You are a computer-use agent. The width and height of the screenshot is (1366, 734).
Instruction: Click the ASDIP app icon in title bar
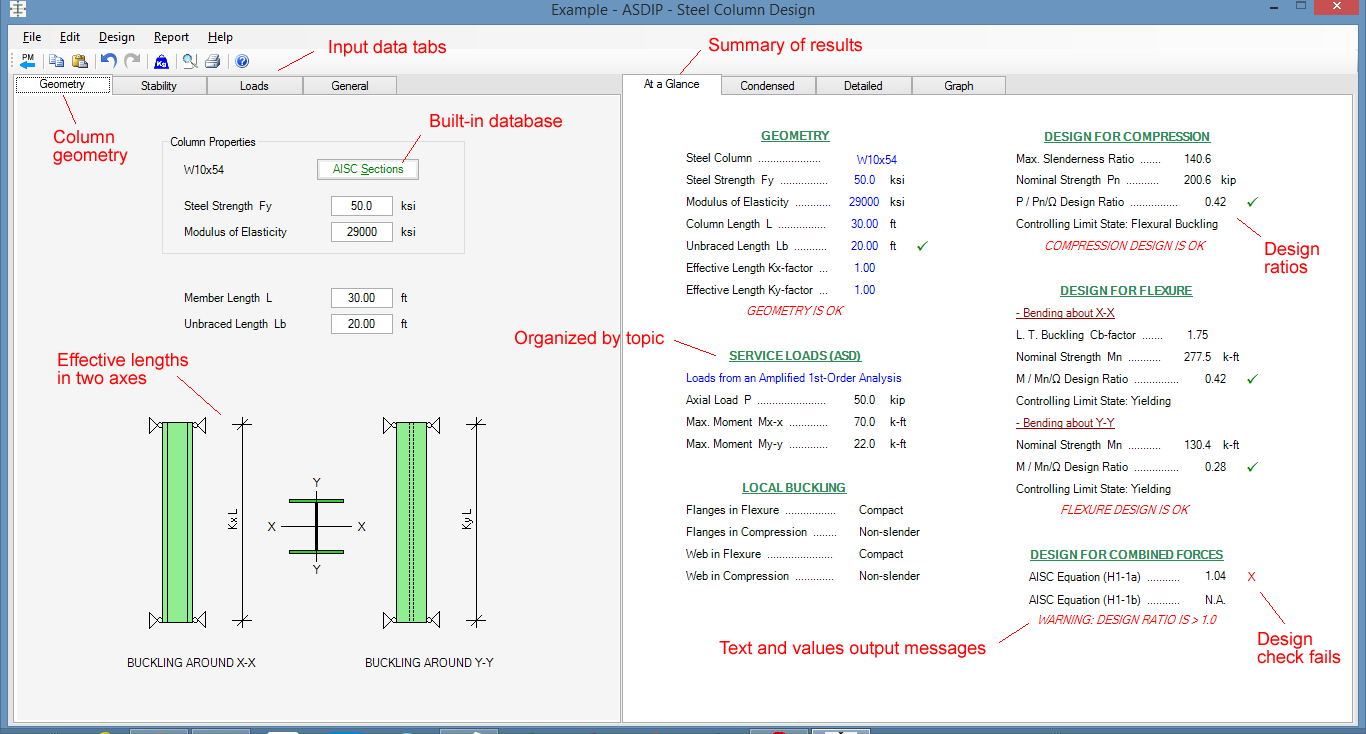coord(17,10)
